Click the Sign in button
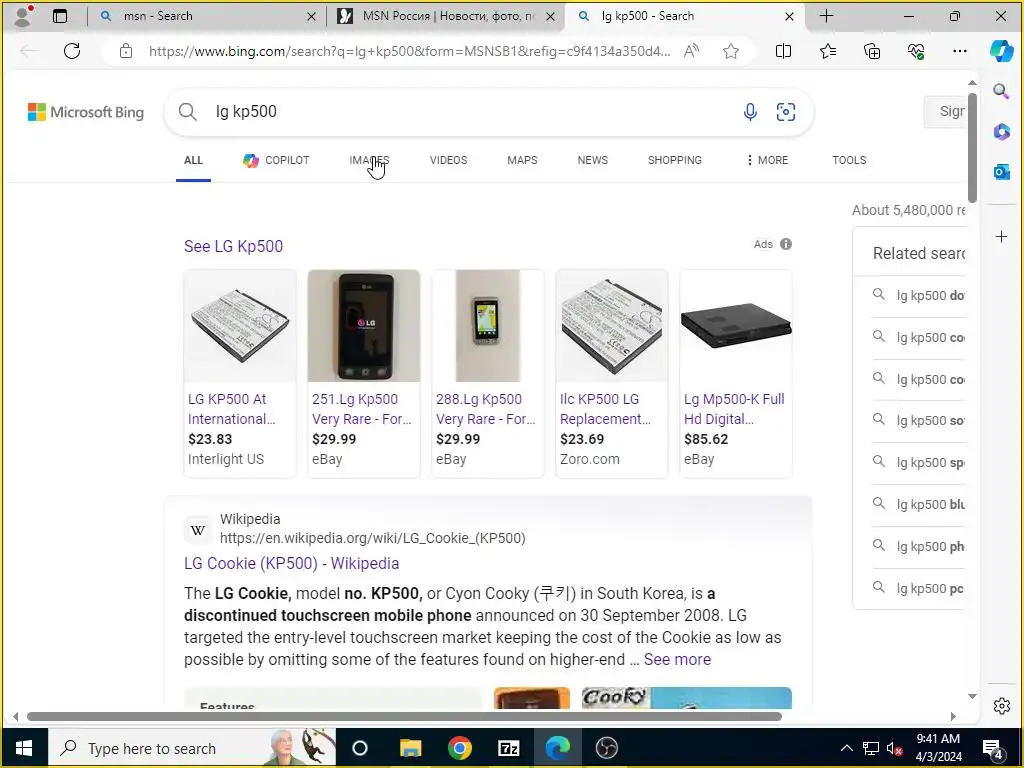 [944, 112]
